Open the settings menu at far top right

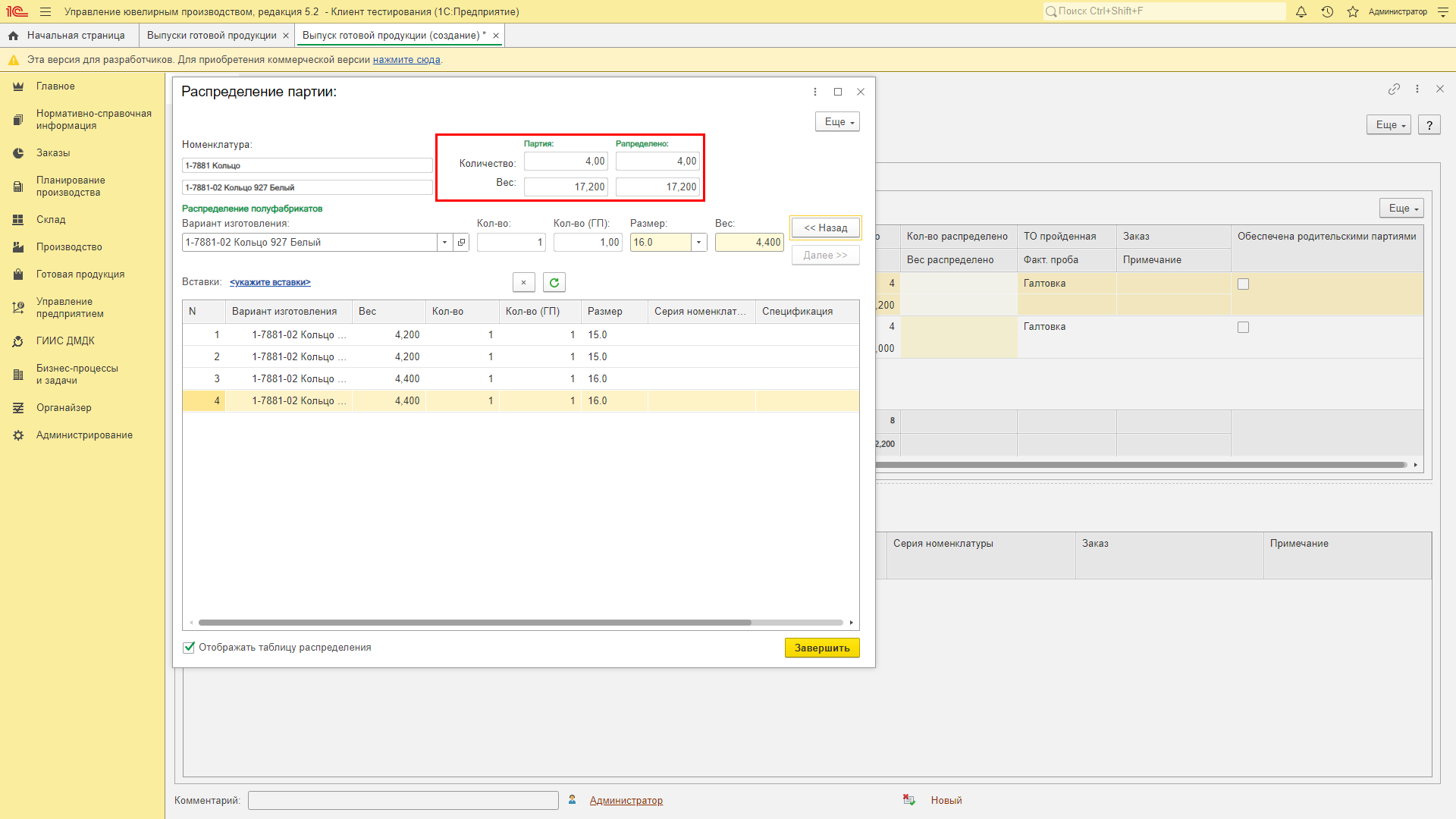(1442, 11)
